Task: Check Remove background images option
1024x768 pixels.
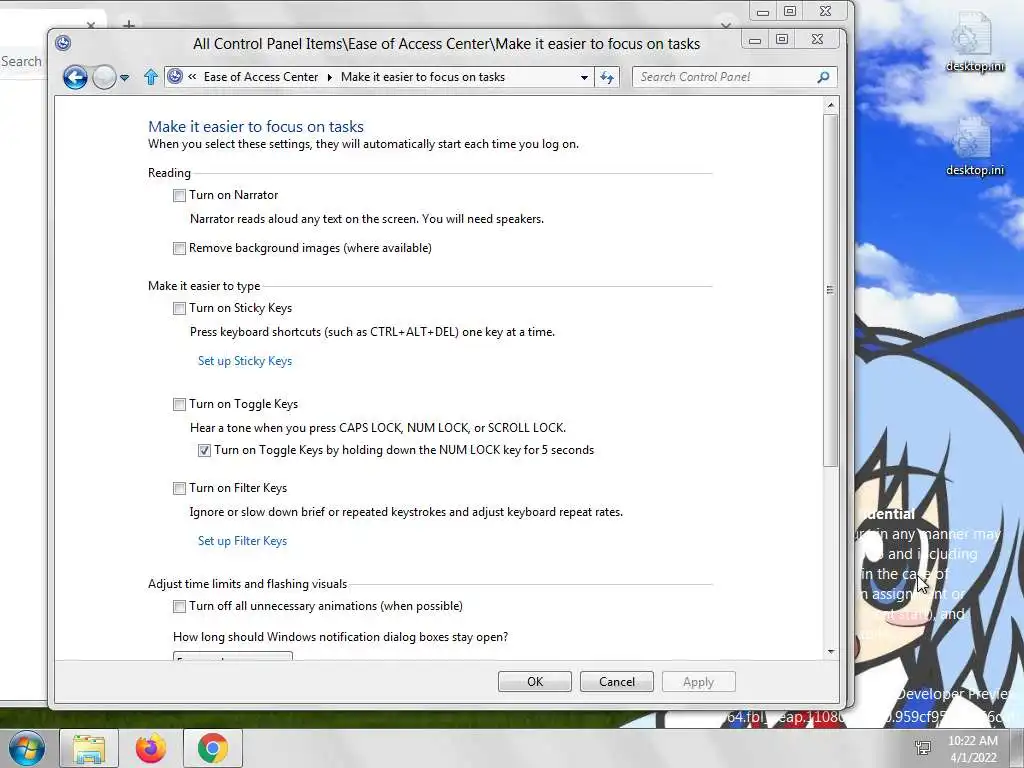Action: pyautogui.click(x=179, y=248)
